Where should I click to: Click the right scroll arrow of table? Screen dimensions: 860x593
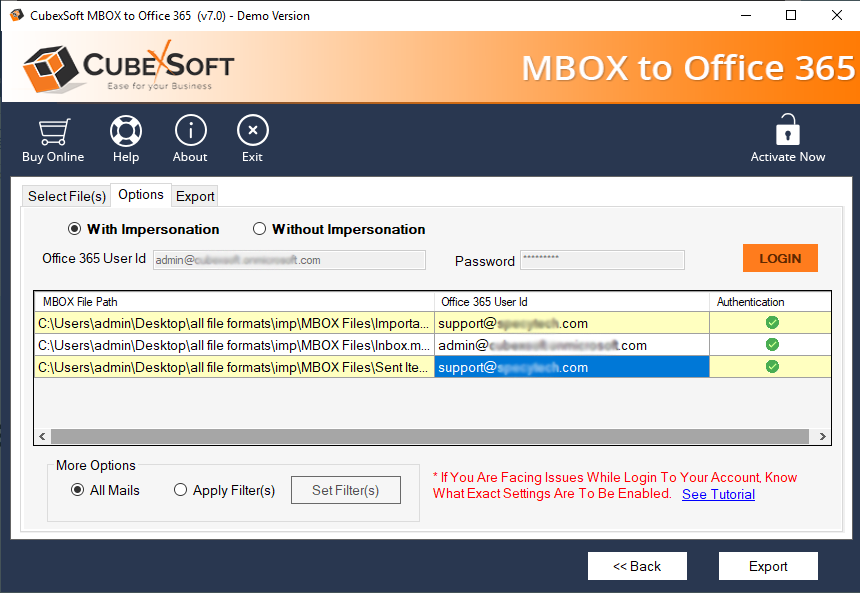coord(822,437)
